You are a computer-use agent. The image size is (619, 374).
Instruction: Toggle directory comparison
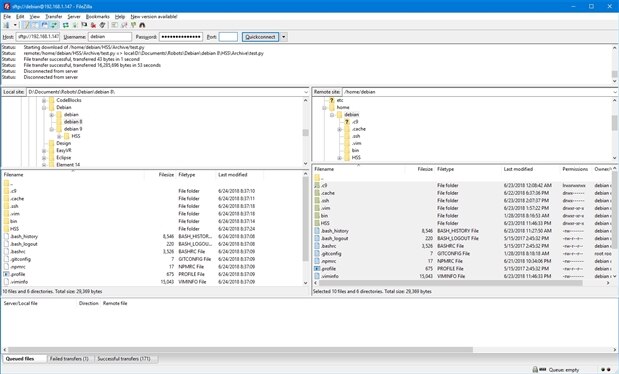[x=124, y=25]
